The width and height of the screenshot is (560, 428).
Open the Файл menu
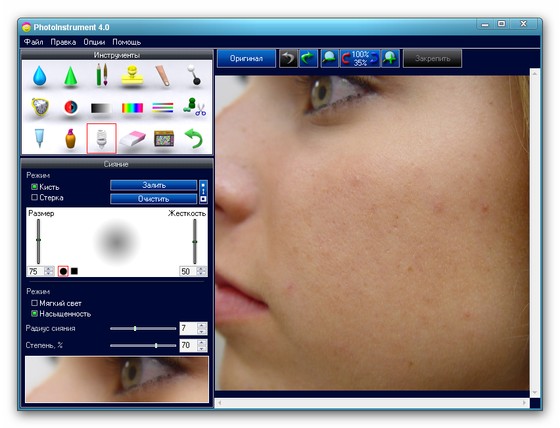pos(33,42)
